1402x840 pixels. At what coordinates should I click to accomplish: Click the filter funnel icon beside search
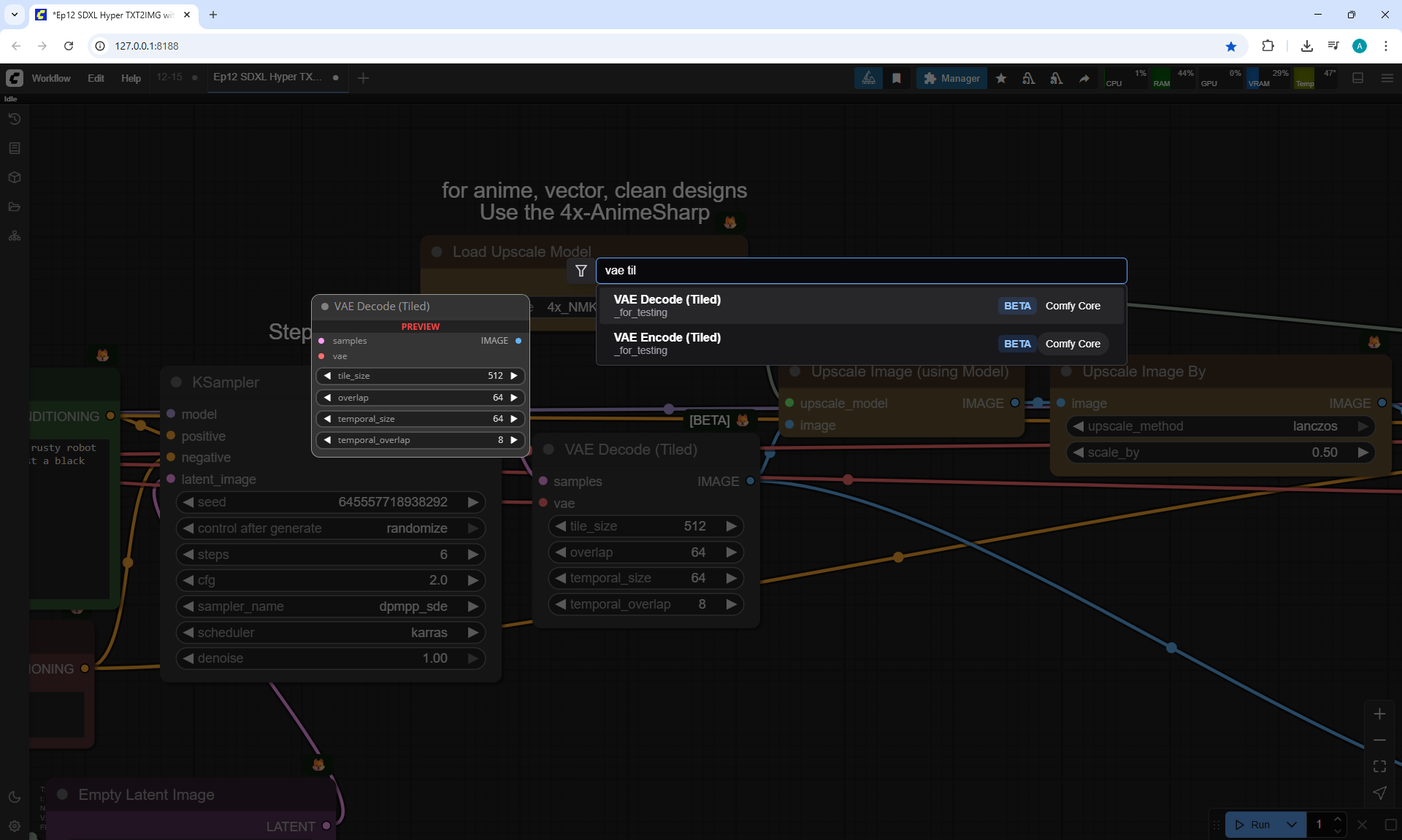pyautogui.click(x=581, y=271)
